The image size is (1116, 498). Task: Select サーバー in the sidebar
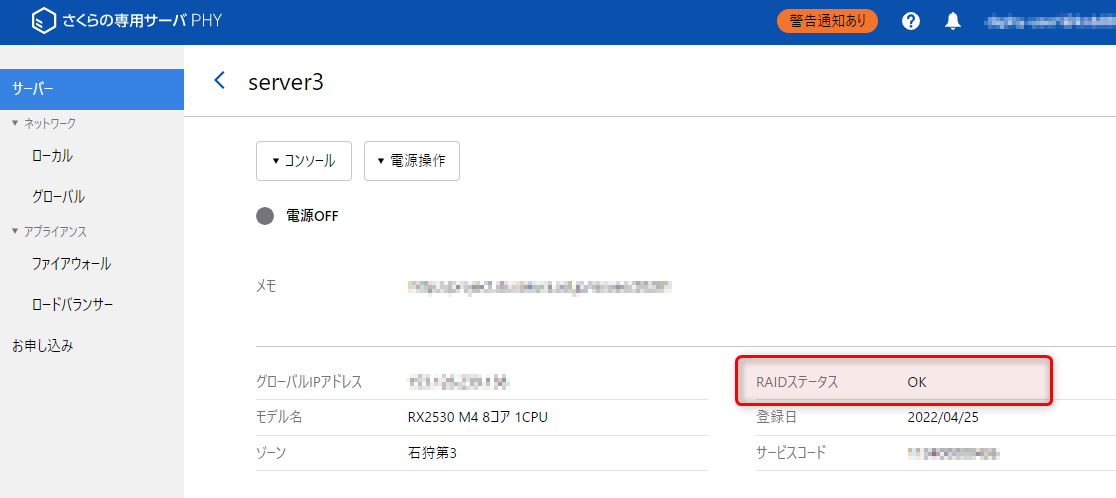click(x=92, y=89)
